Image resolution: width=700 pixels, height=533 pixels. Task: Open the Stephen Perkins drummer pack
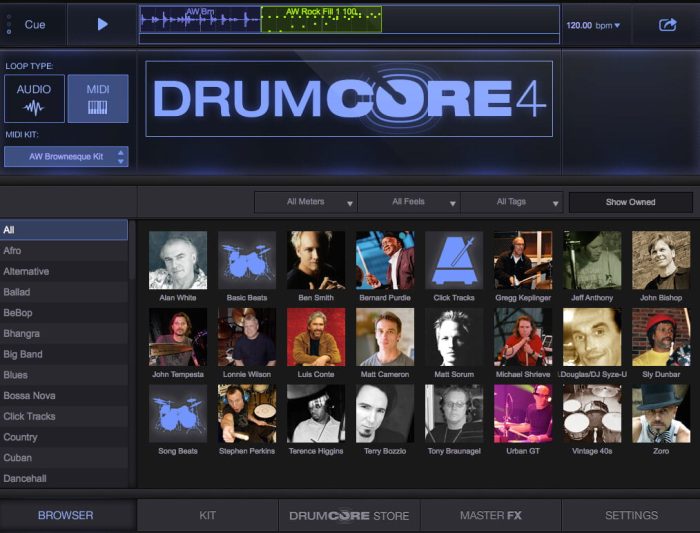pyautogui.click(x=247, y=414)
